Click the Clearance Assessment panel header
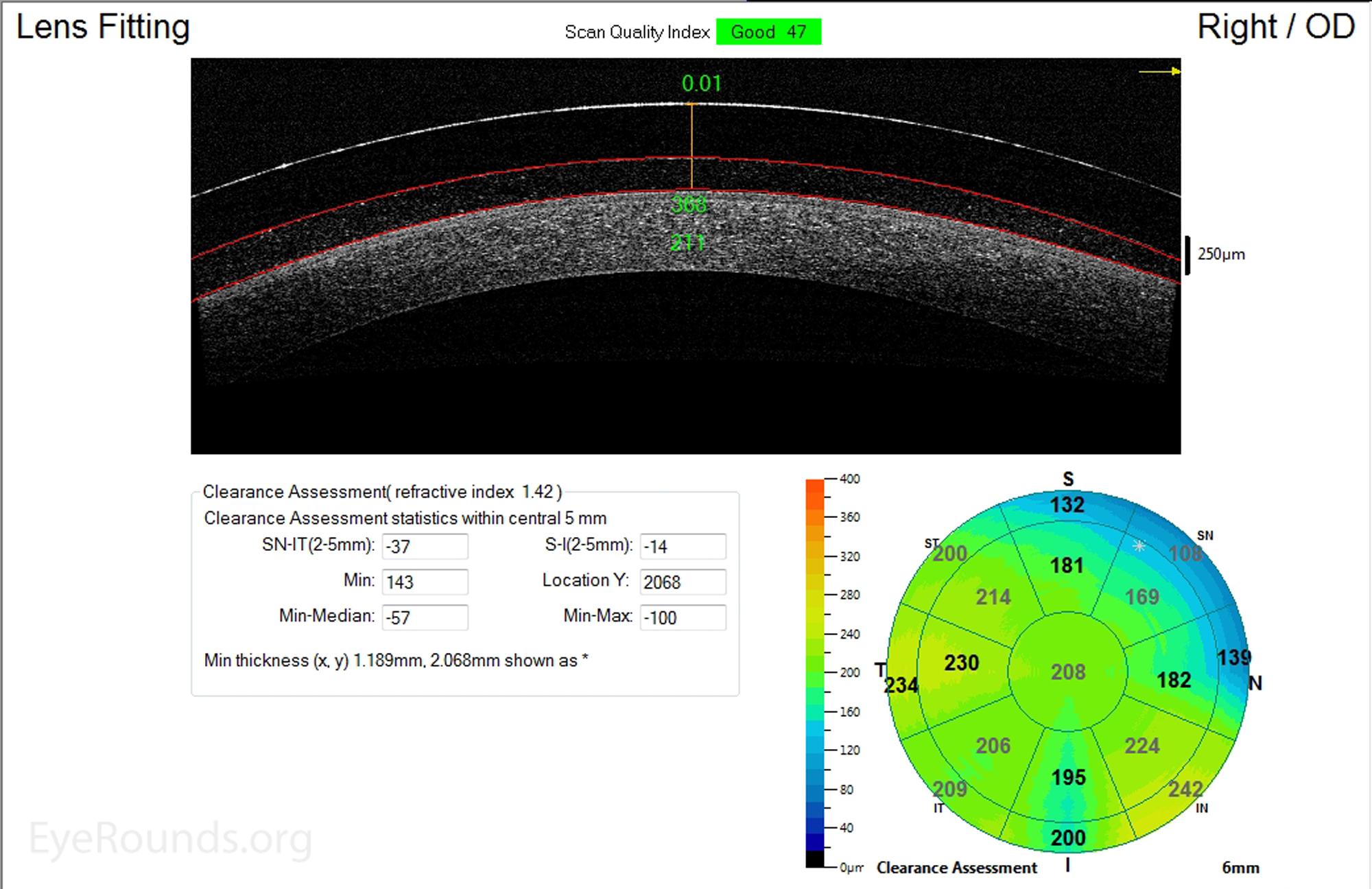 point(383,491)
